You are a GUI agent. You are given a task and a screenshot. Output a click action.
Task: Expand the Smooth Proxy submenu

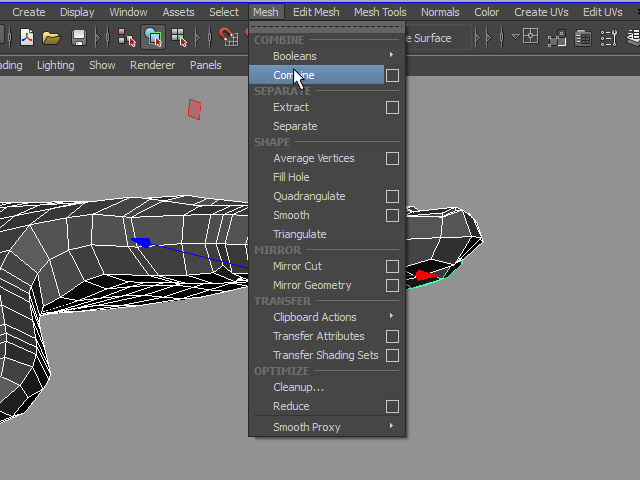click(391, 426)
